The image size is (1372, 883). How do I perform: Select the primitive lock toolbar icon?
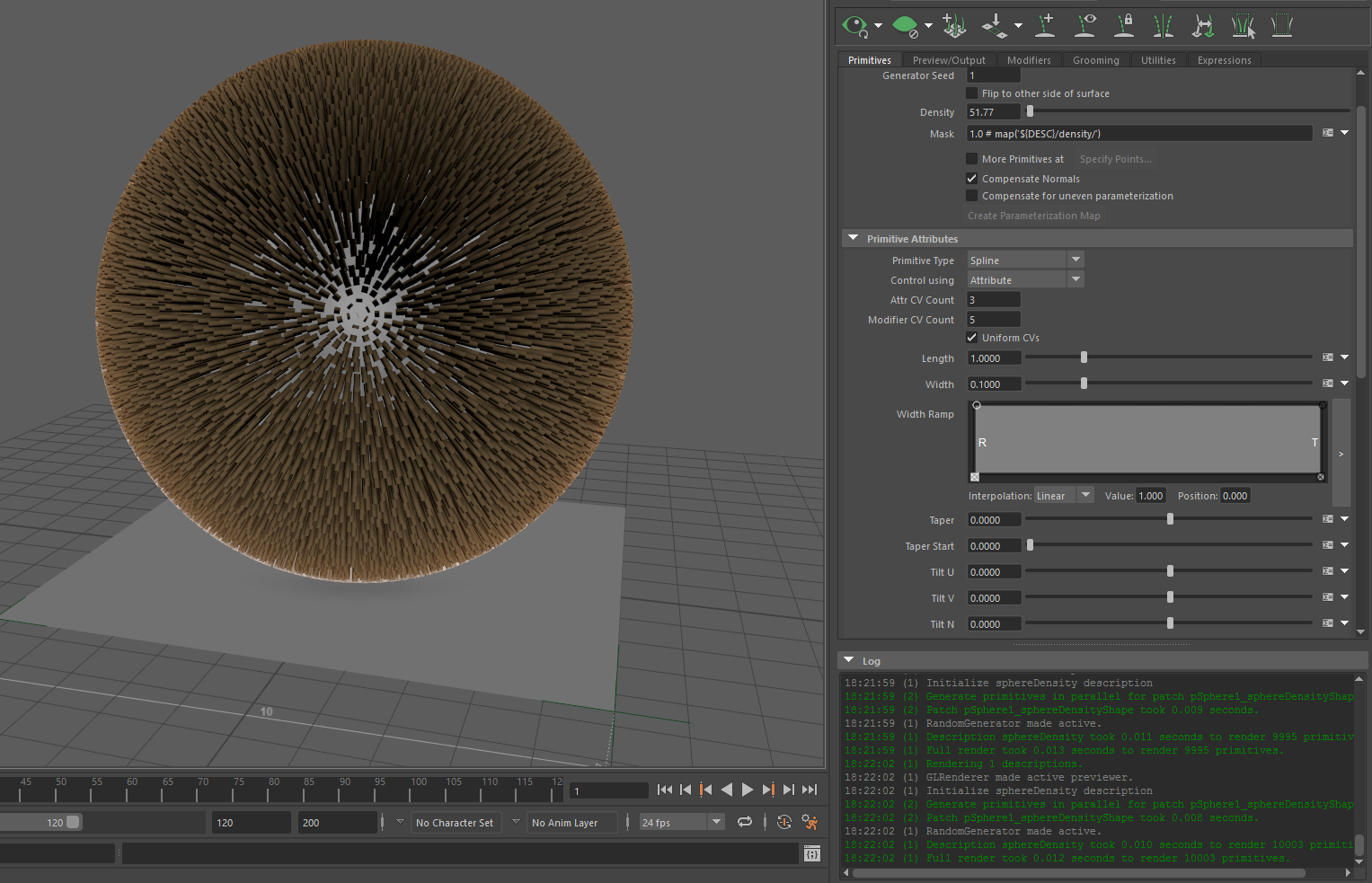coord(1124,25)
